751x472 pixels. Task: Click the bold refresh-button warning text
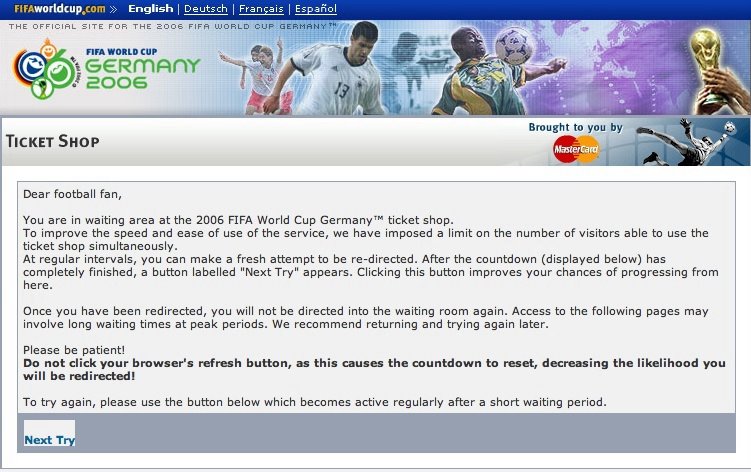point(374,369)
